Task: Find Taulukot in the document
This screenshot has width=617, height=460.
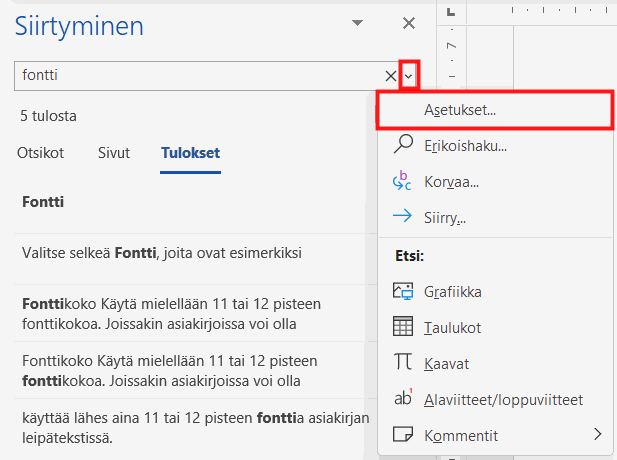Action: point(495,328)
